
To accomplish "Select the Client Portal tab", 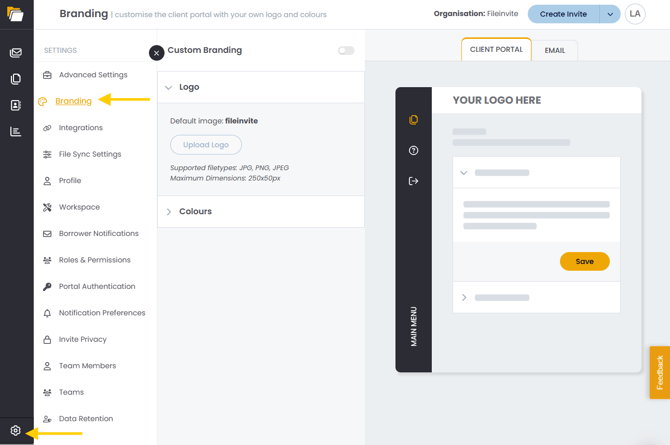I will coord(496,50).
